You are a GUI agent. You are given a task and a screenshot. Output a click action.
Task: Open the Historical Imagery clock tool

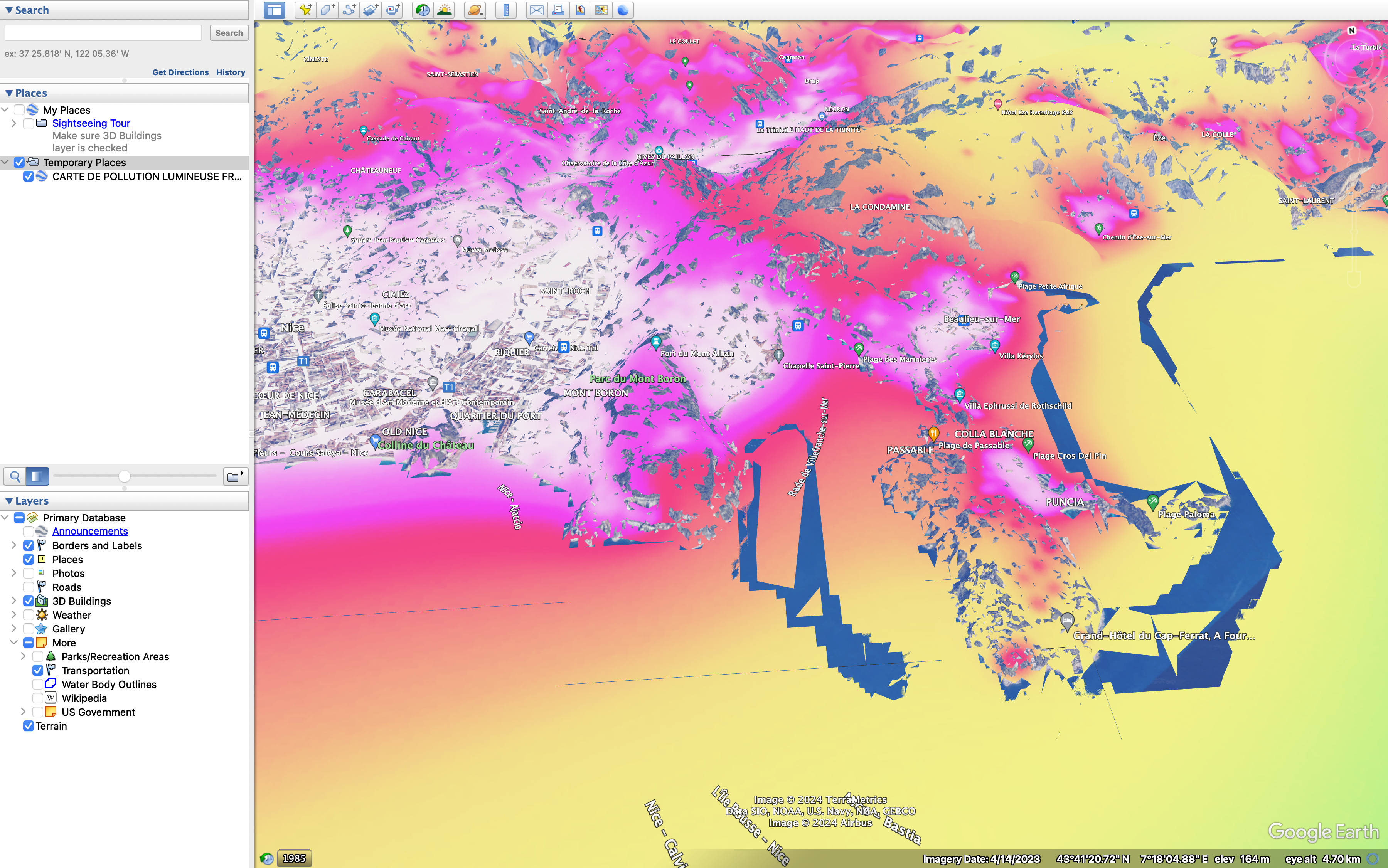click(x=423, y=10)
